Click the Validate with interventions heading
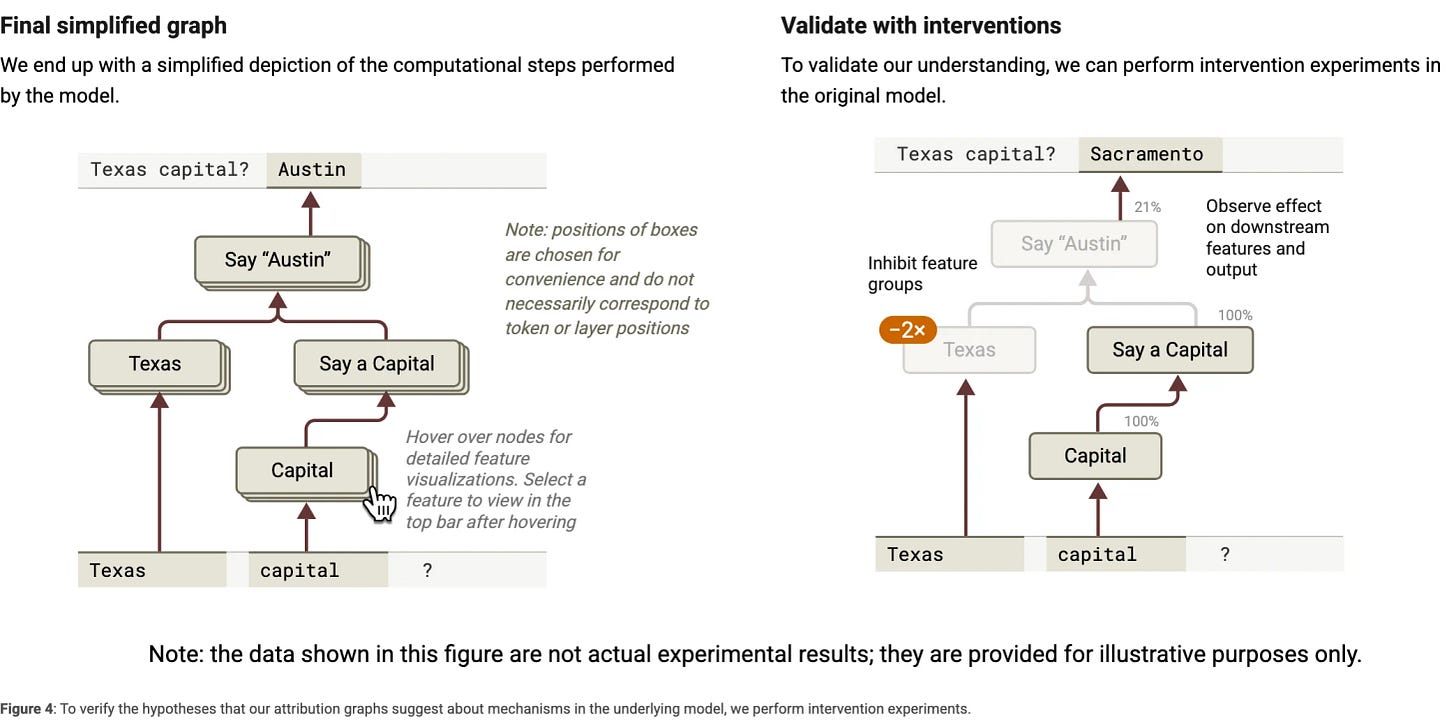 [921, 26]
